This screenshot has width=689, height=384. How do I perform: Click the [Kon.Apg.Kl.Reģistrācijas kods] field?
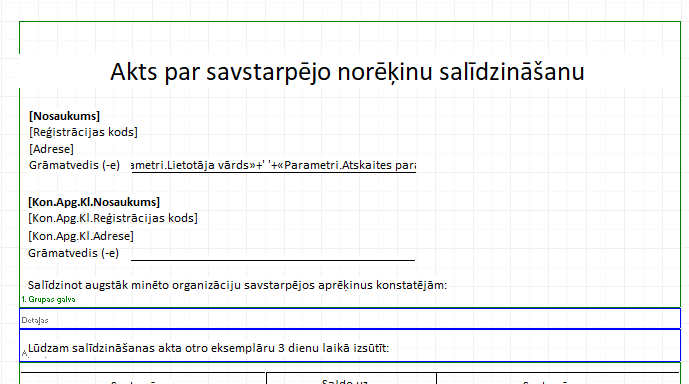[x=113, y=218]
